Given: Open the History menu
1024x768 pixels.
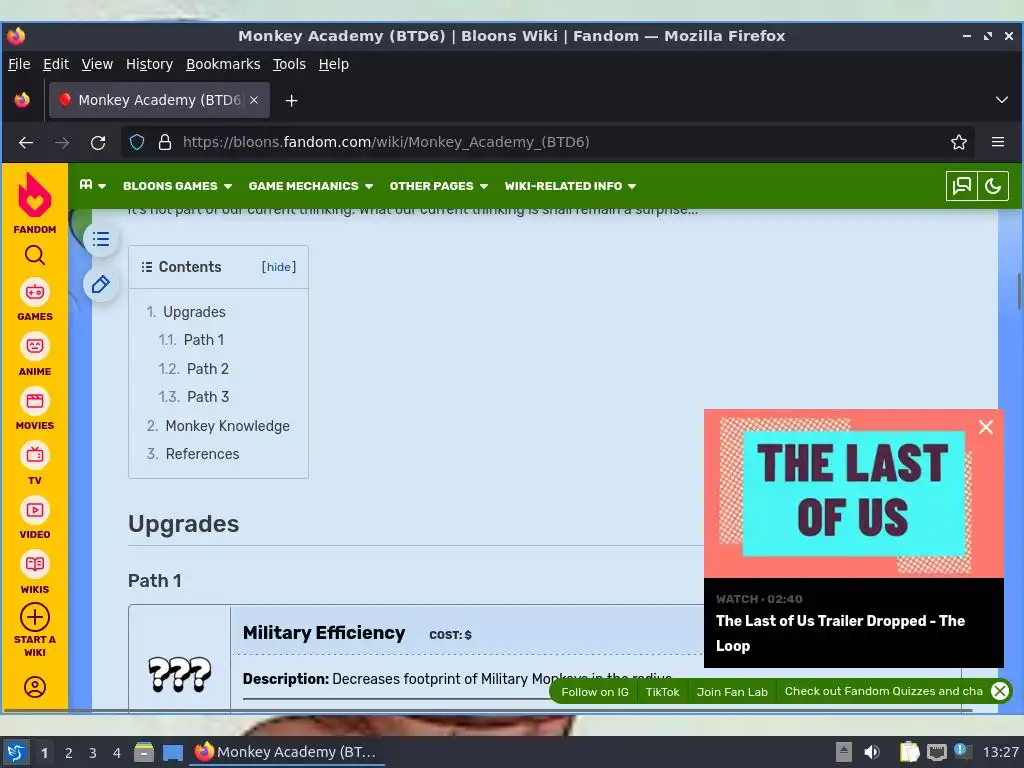Looking at the screenshot, I should pos(149,64).
